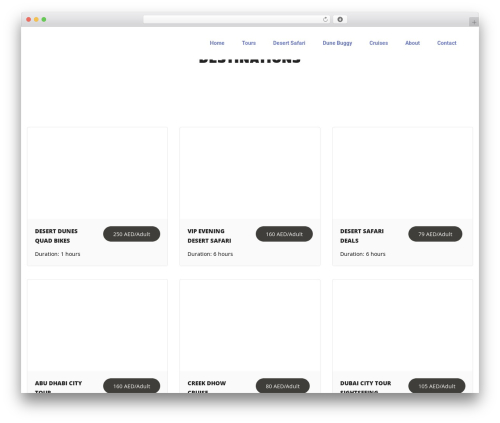Click the 105 AED/Adult price button
Screen dimensions: 500x423
(437, 386)
